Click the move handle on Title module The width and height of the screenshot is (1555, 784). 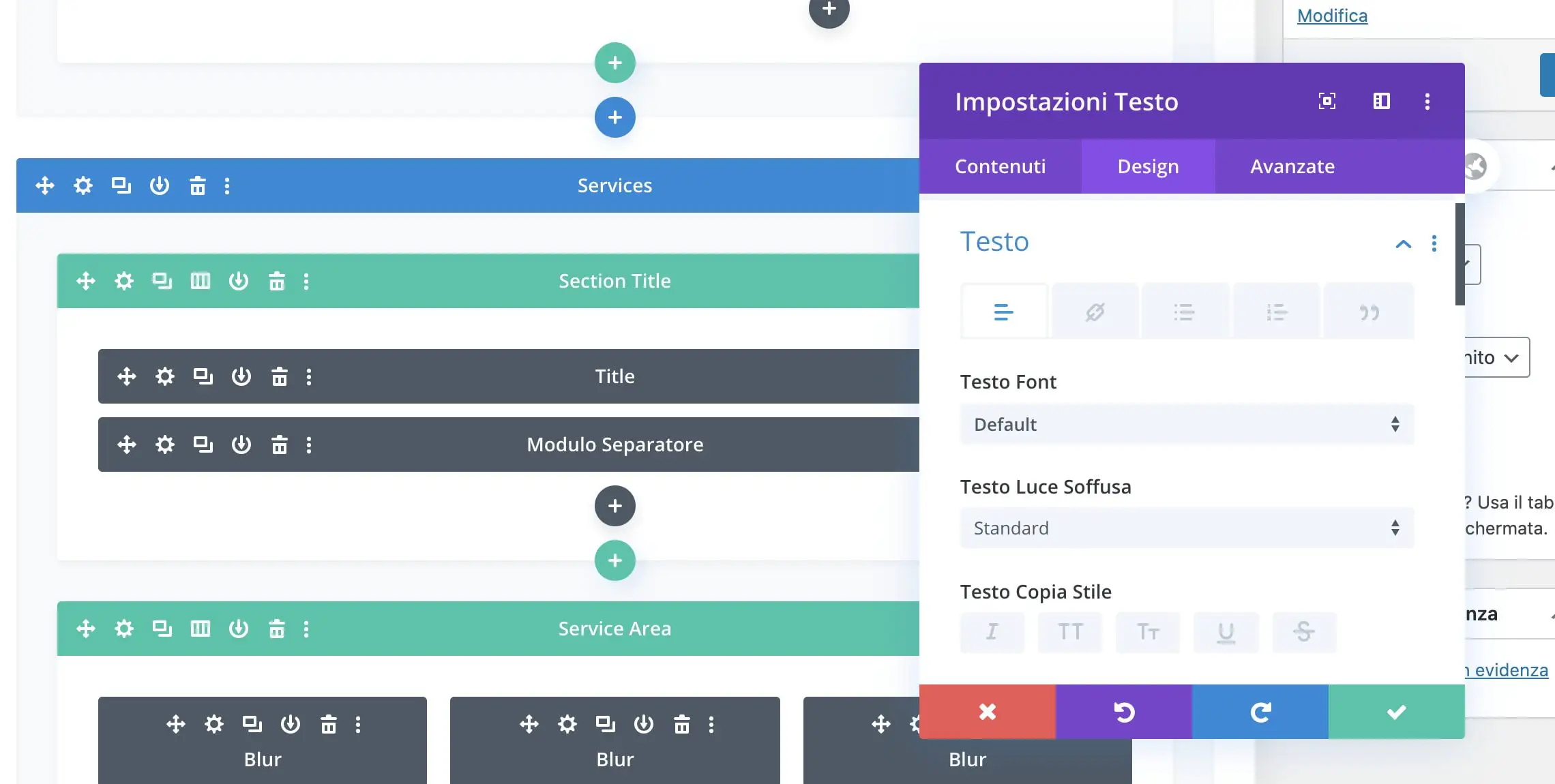point(127,376)
